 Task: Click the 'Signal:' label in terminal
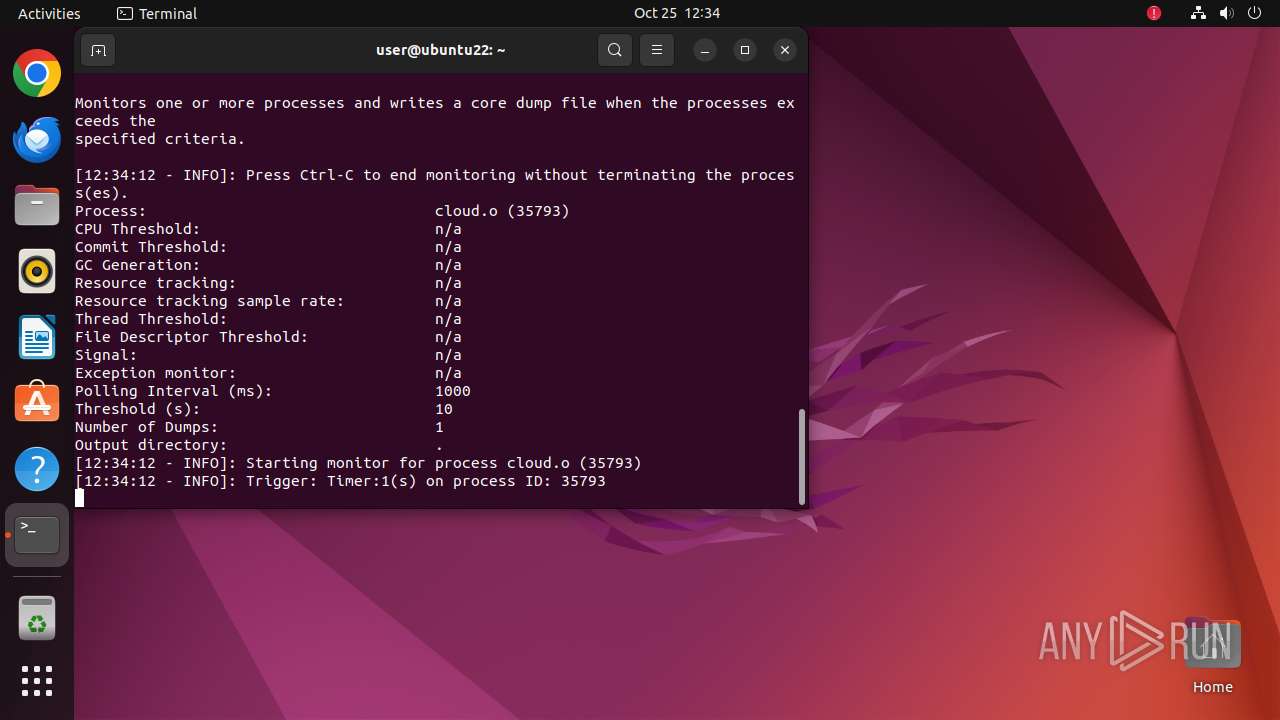pyautogui.click(x=106, y=355)
